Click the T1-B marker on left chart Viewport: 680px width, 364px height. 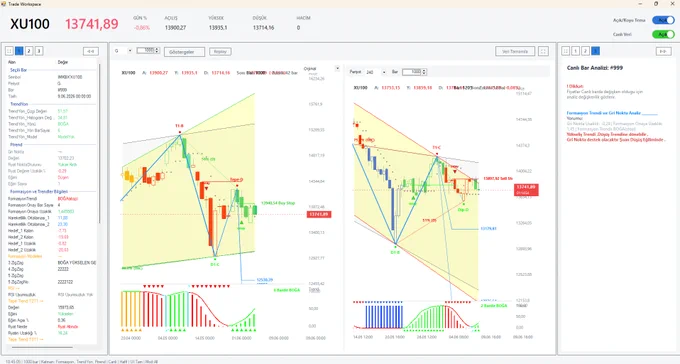180,126
